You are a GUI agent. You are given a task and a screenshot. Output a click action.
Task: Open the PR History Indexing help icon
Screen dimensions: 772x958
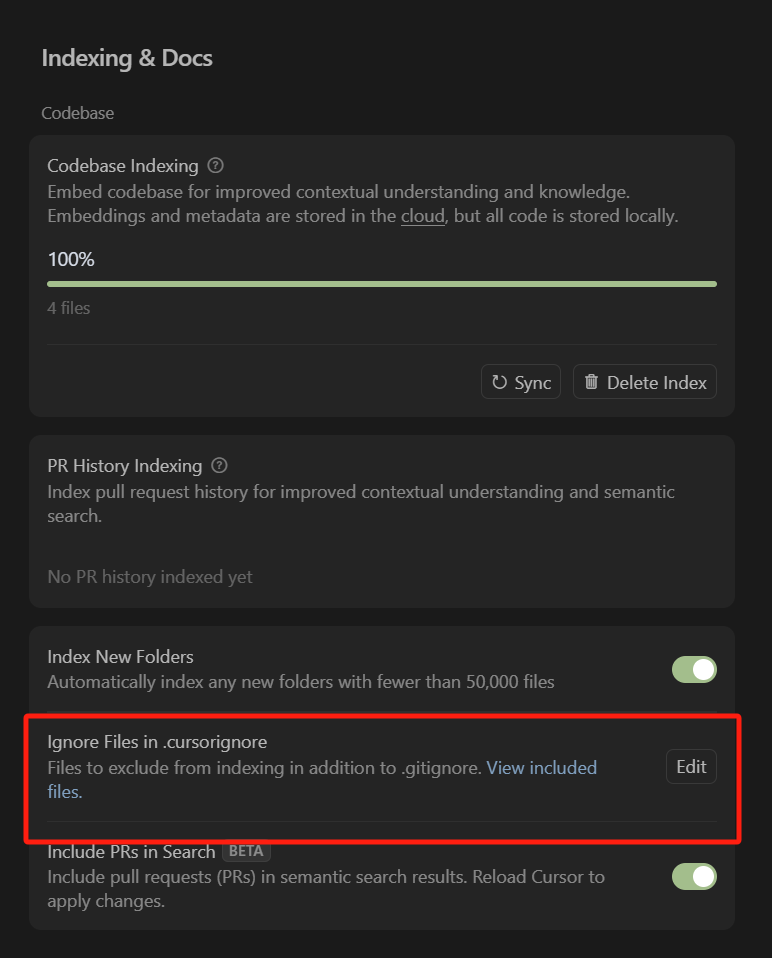tap(220, 466)
